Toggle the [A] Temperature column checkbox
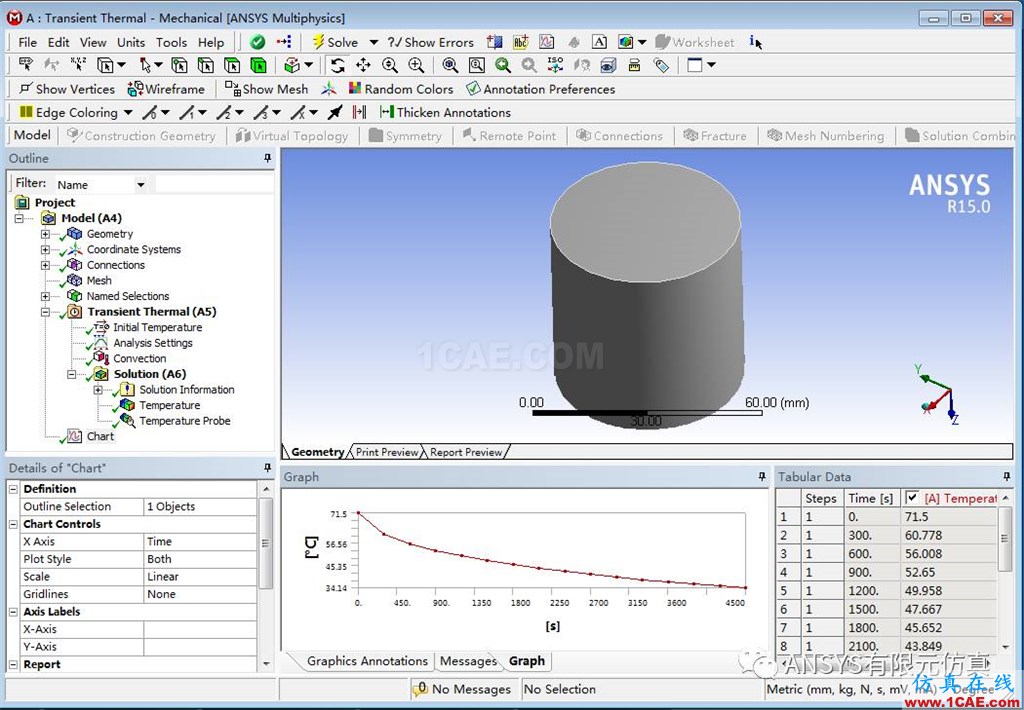 [912, 498]
